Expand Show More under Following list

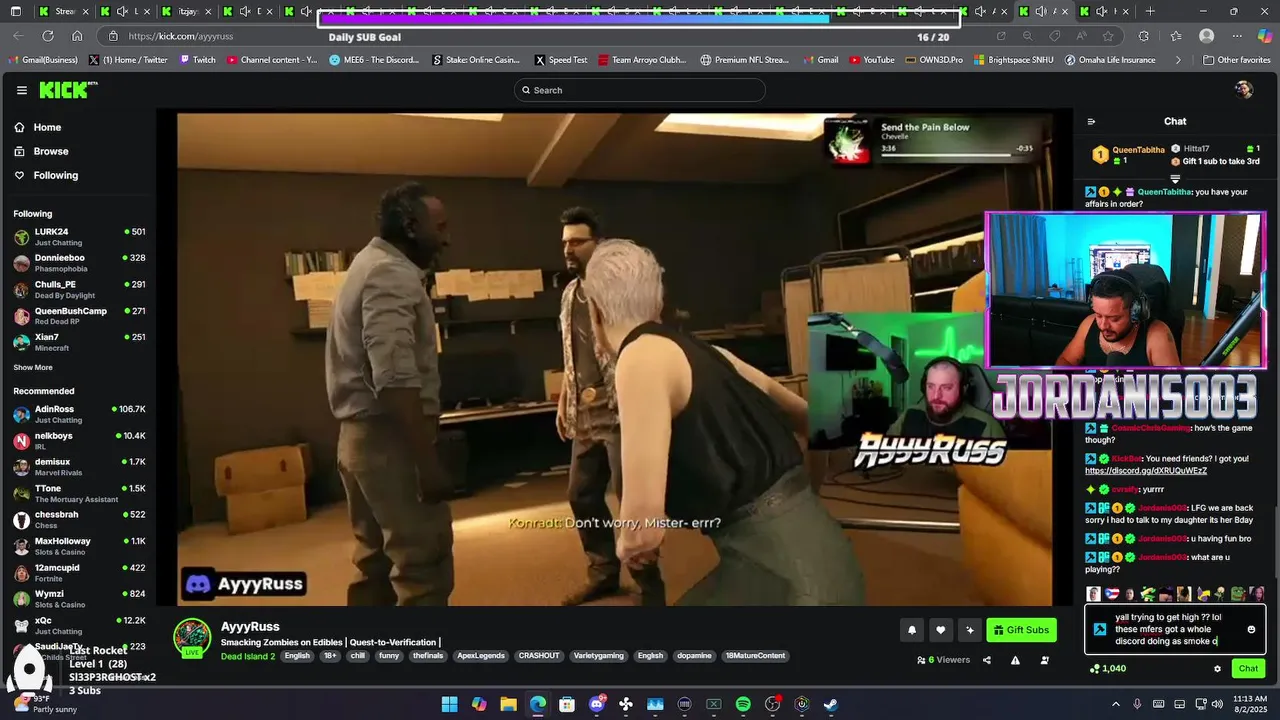(33, 367)
